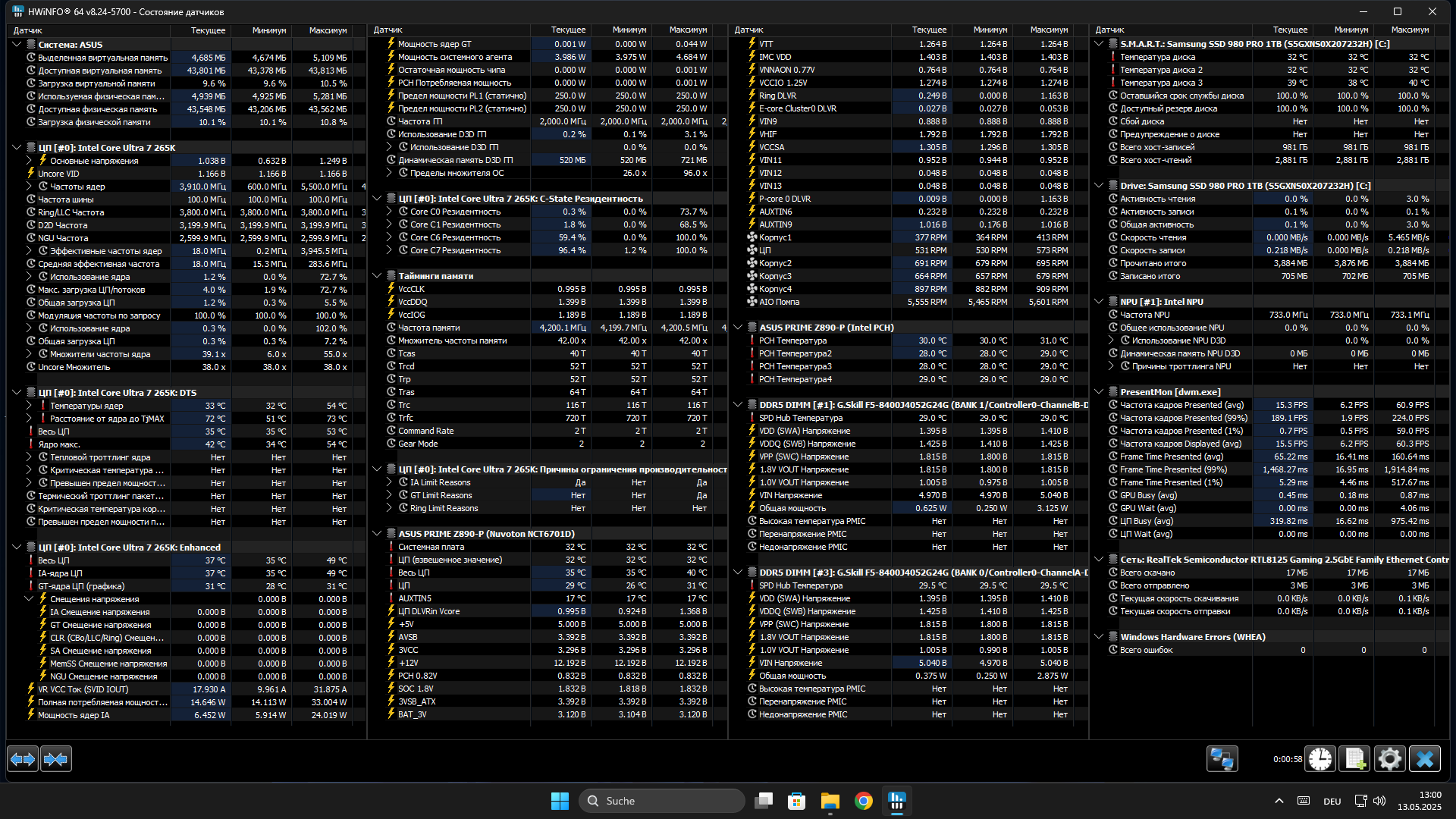Expand the Частоты ядер sub-item
The height and width of the screenshot is (819, 1456).
coord(30,187)
